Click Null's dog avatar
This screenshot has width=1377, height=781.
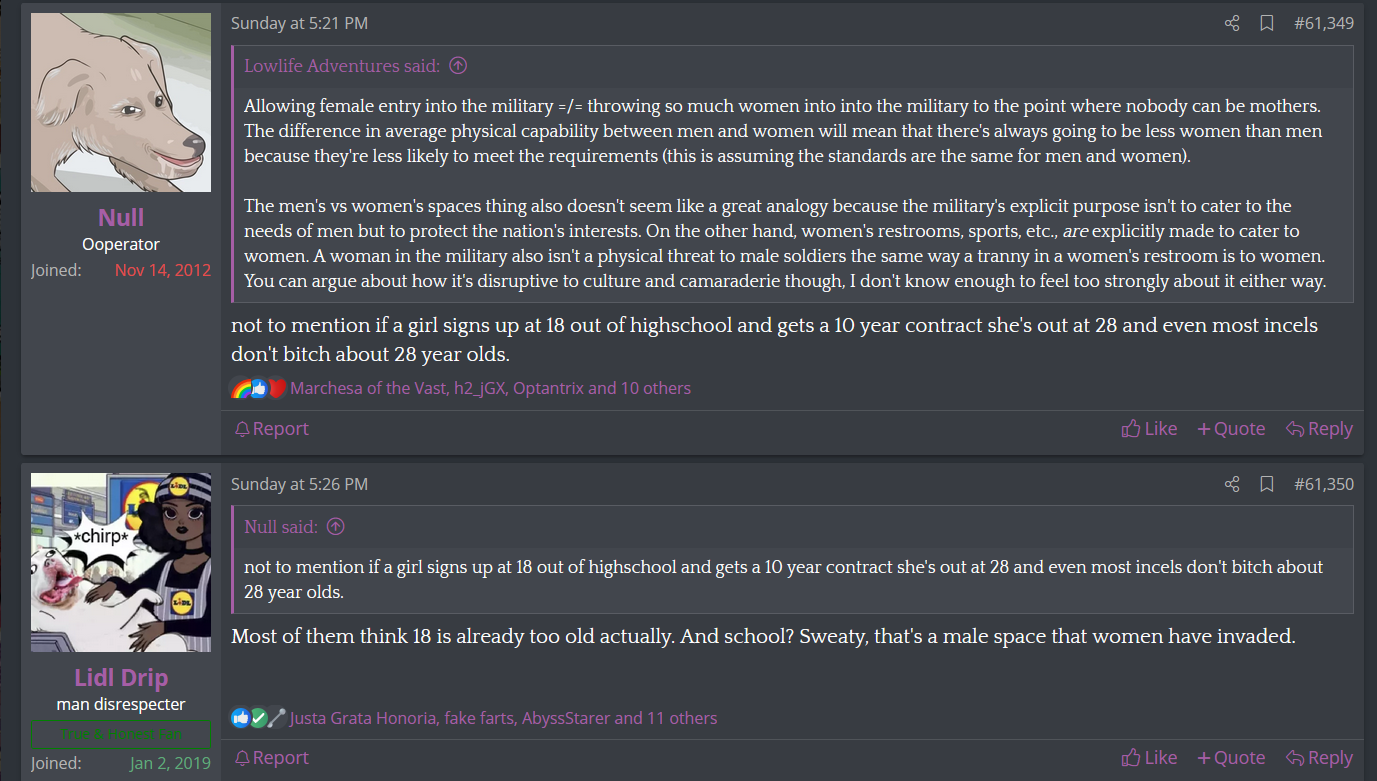coord(121,102)
